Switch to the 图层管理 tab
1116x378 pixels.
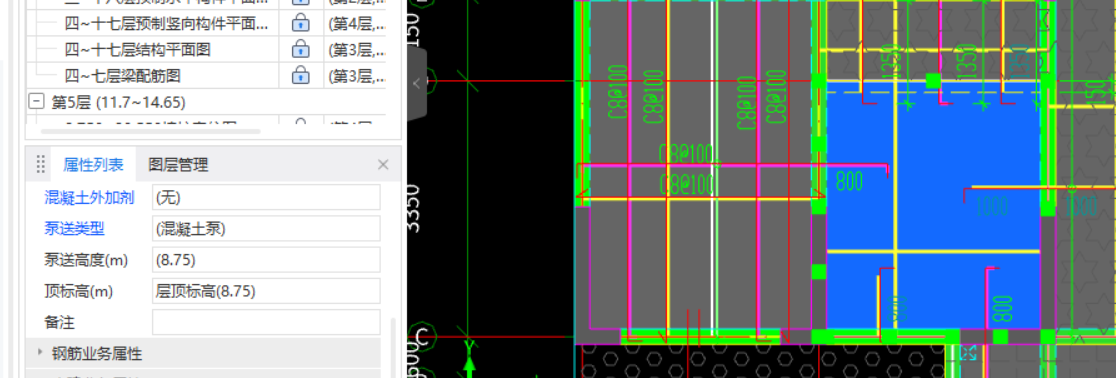(x=178, y=165)
